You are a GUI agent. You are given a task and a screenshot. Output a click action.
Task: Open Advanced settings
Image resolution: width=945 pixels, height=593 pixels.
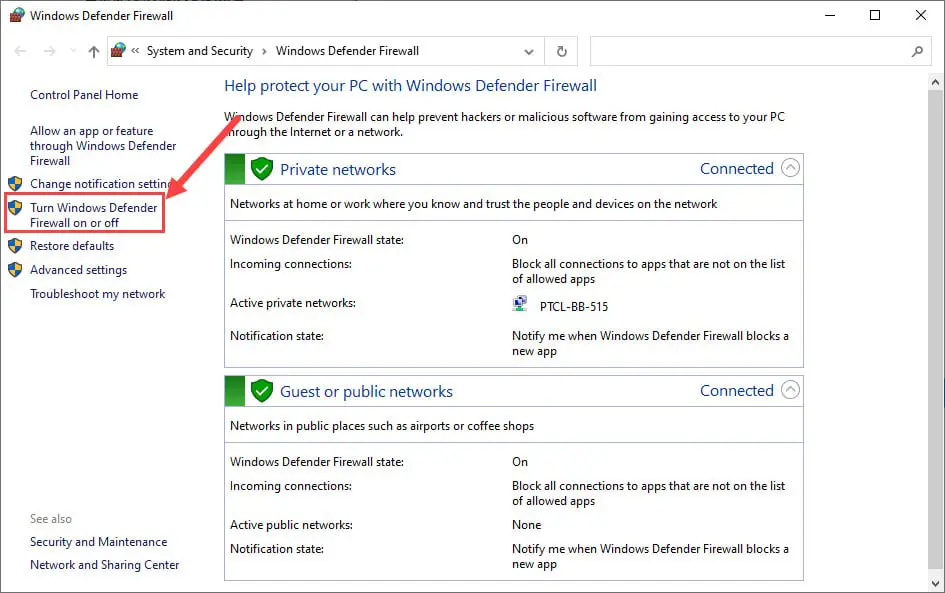pyautogui.click(x=78, y=270)
